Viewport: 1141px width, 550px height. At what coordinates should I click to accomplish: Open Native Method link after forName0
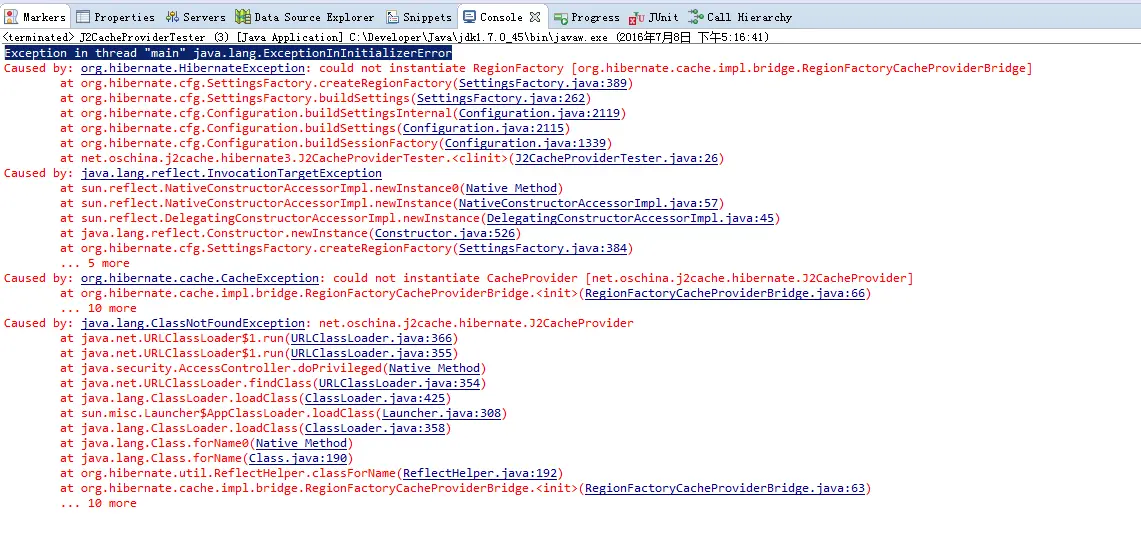coord(301,443)
